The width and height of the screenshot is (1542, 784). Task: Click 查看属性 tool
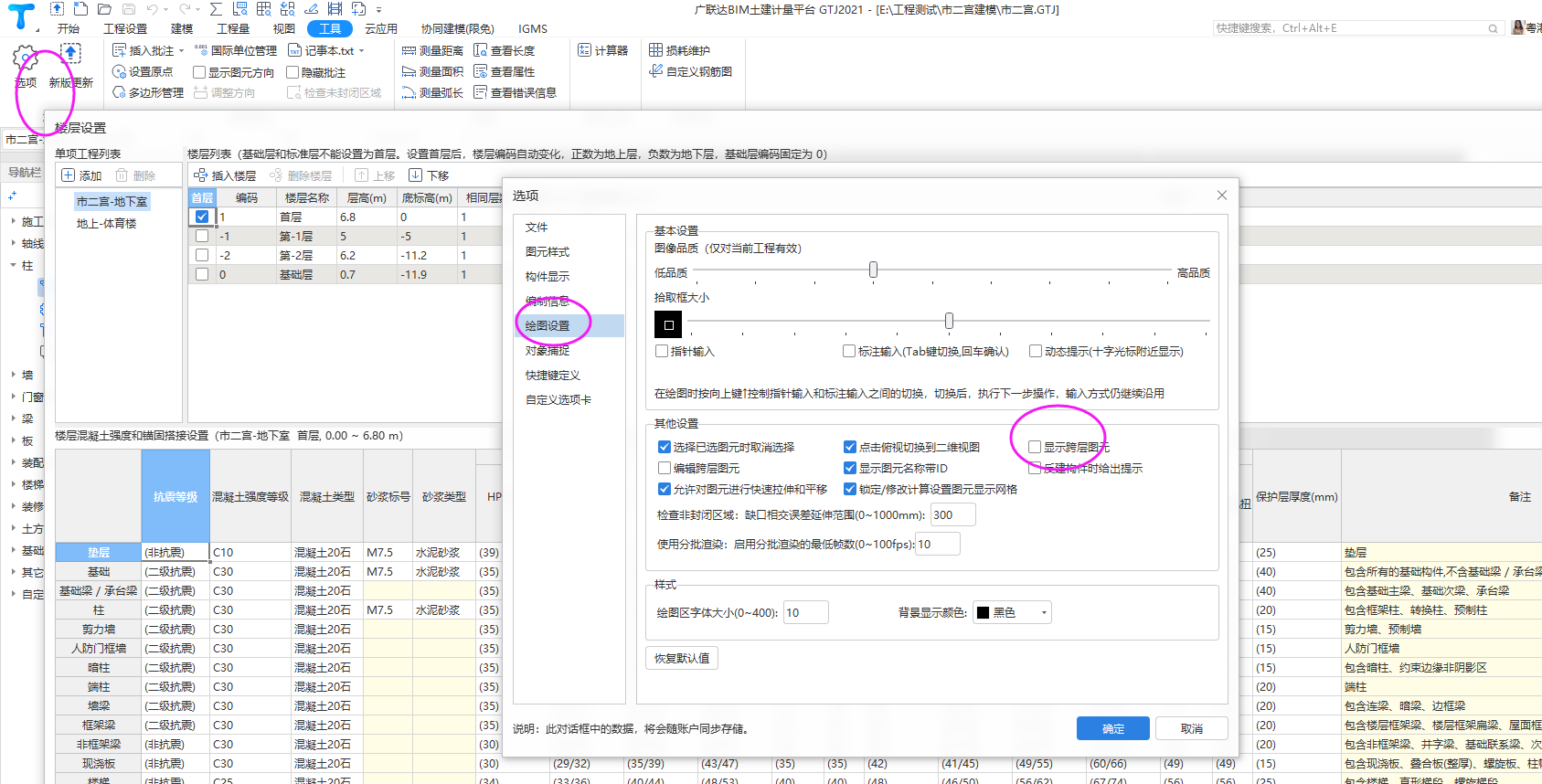(x=505, y=71)
